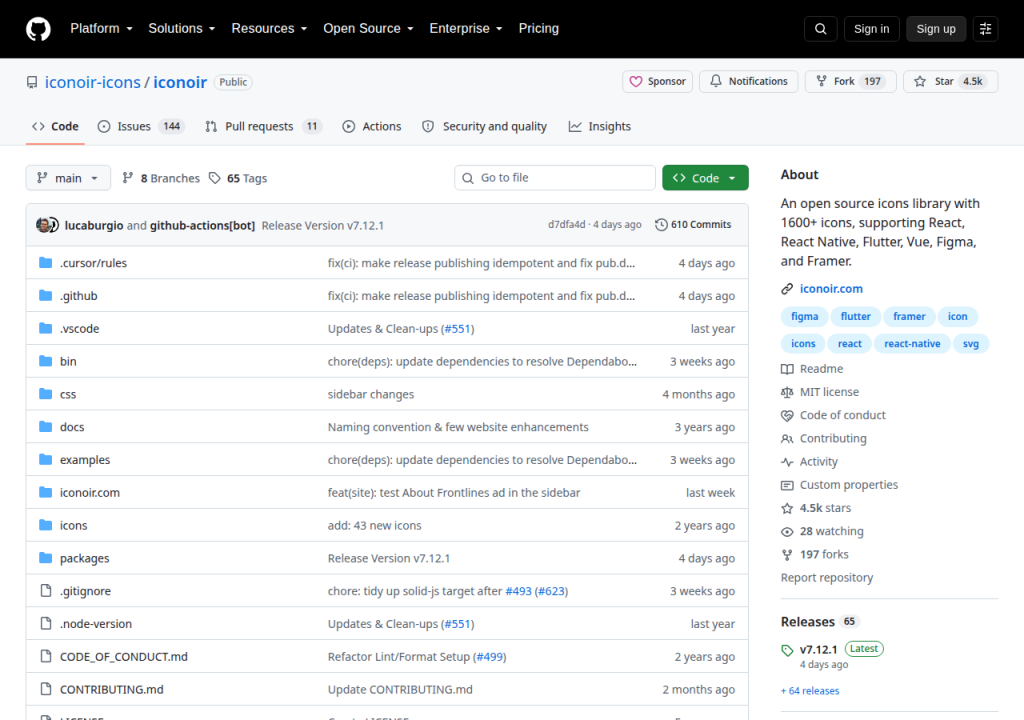This screenshot has height=720, width=1024.
Task: Fork the repository
Action: pyautogui.click(x=850, y=82)
